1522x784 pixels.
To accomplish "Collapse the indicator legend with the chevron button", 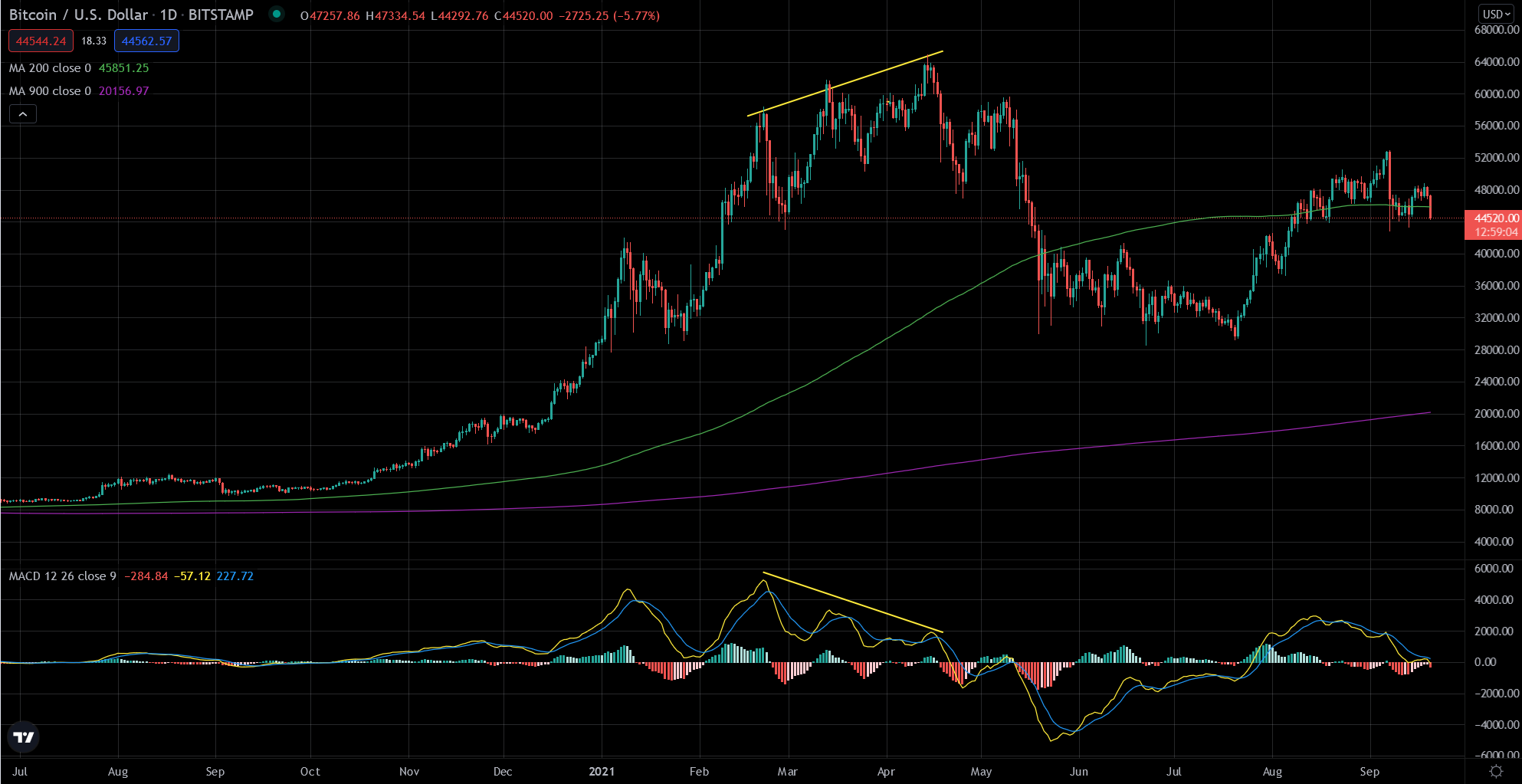I will [23, 114].
